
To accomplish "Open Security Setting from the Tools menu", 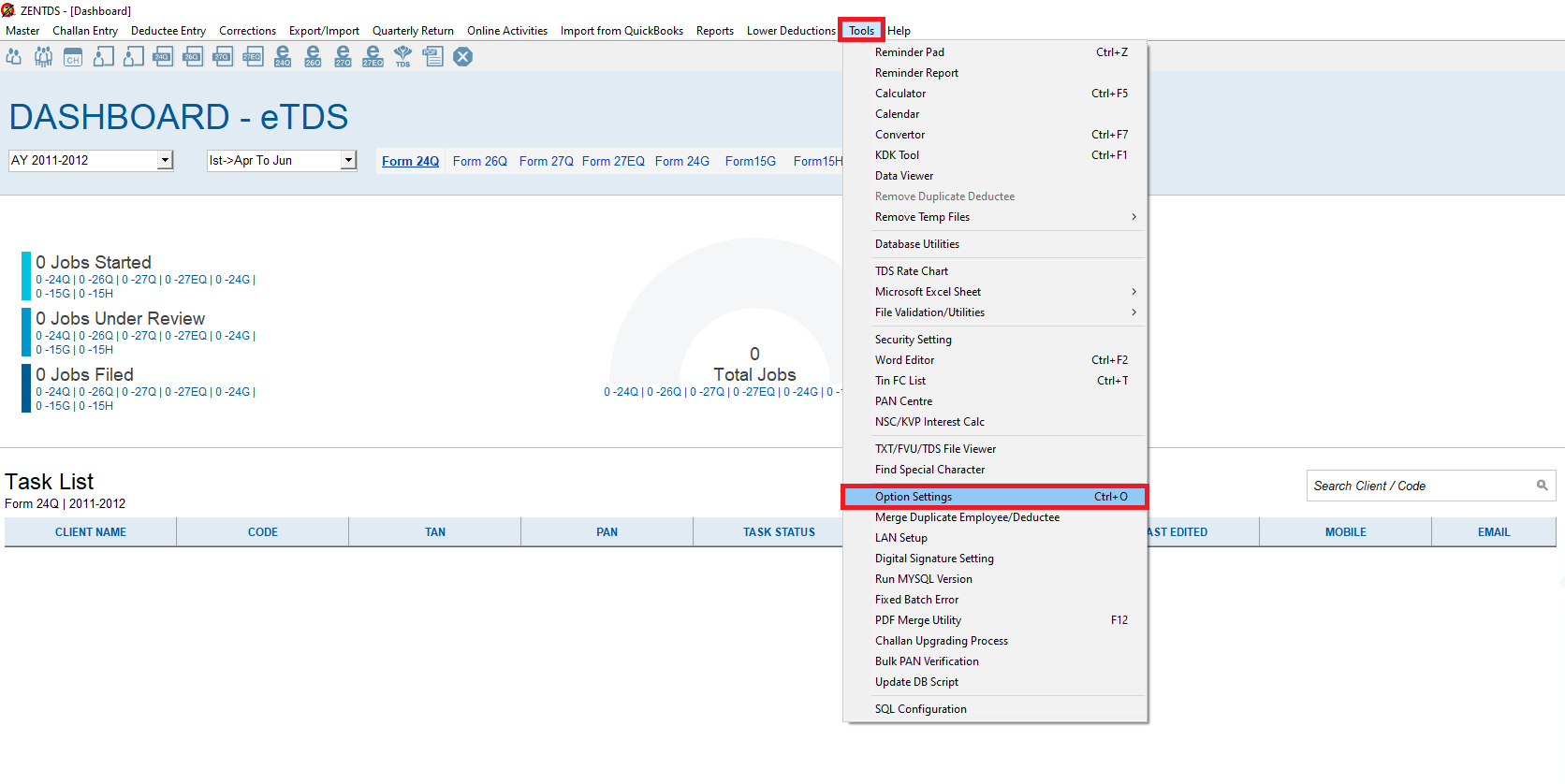I will pyautogui.click(x=995, y=340).
